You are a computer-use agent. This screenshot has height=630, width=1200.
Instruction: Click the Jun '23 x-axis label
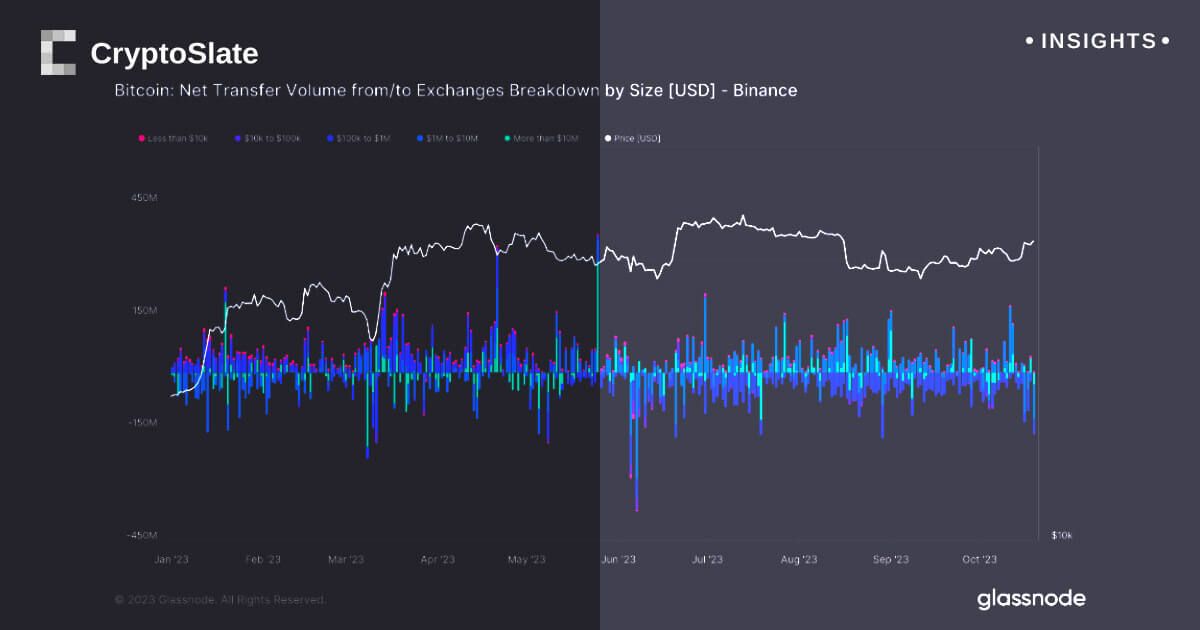coord(617,560)
